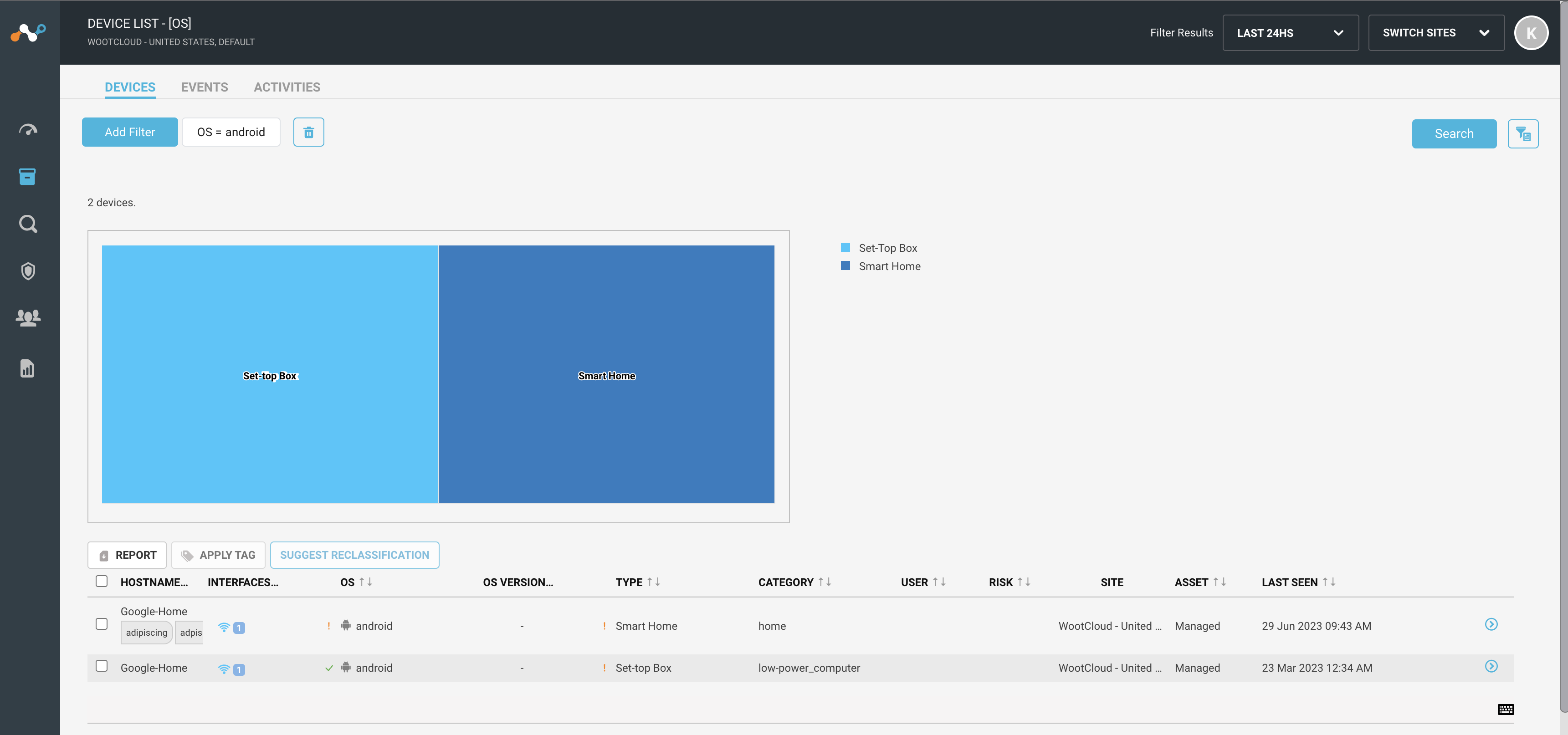Switch to the EVENTS tab
1568x735 pixels.
point(205,87)
